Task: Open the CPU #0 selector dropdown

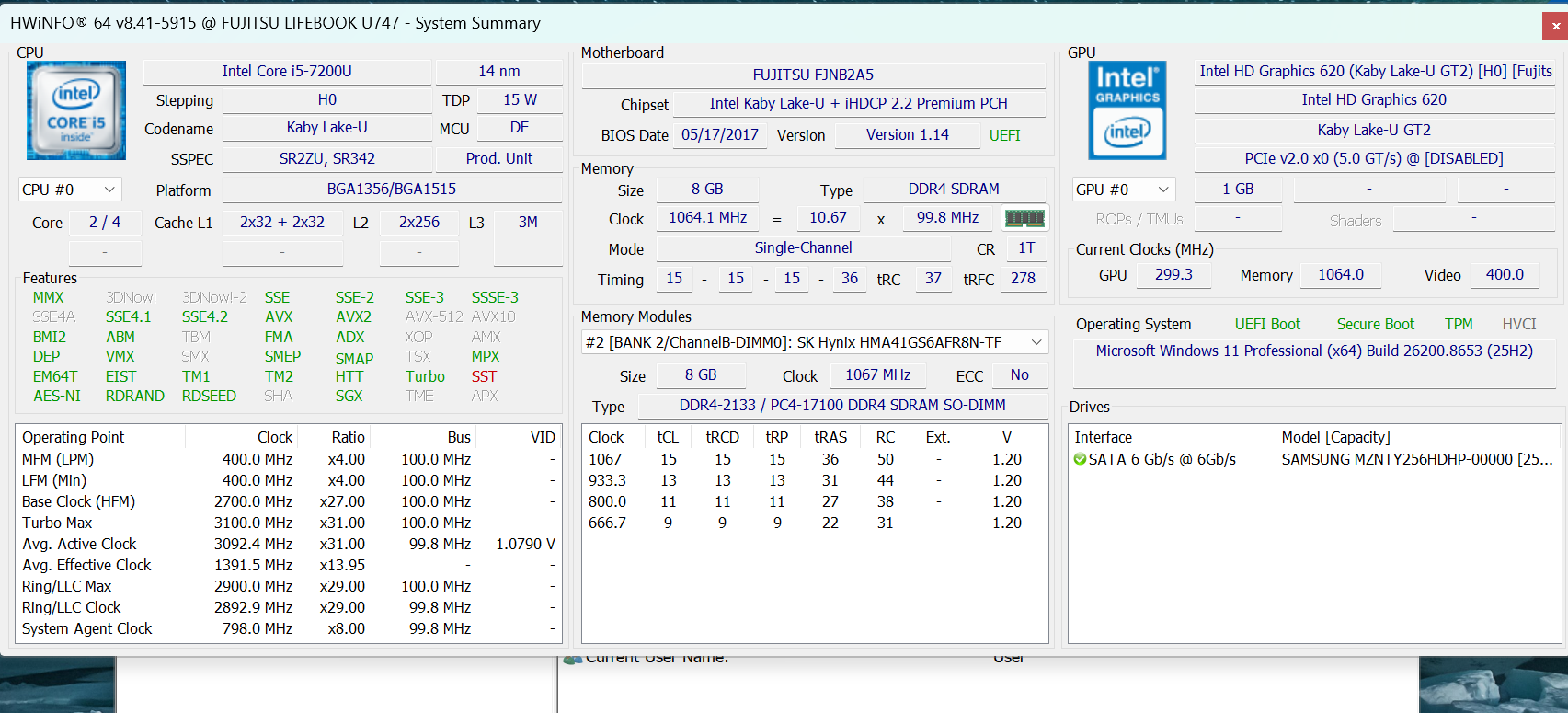Action: (x=70, y=190)
